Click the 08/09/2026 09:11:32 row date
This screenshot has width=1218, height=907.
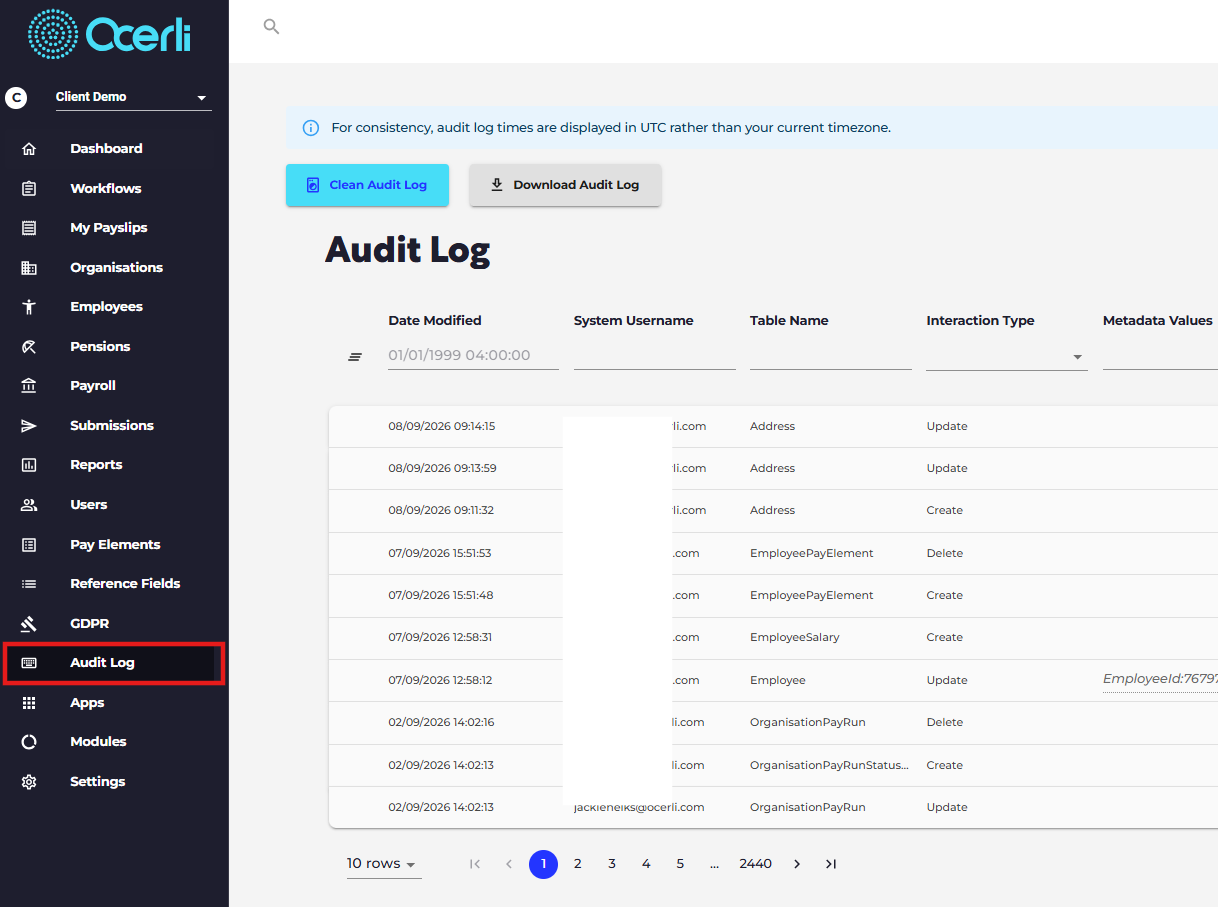pos(441,510)
